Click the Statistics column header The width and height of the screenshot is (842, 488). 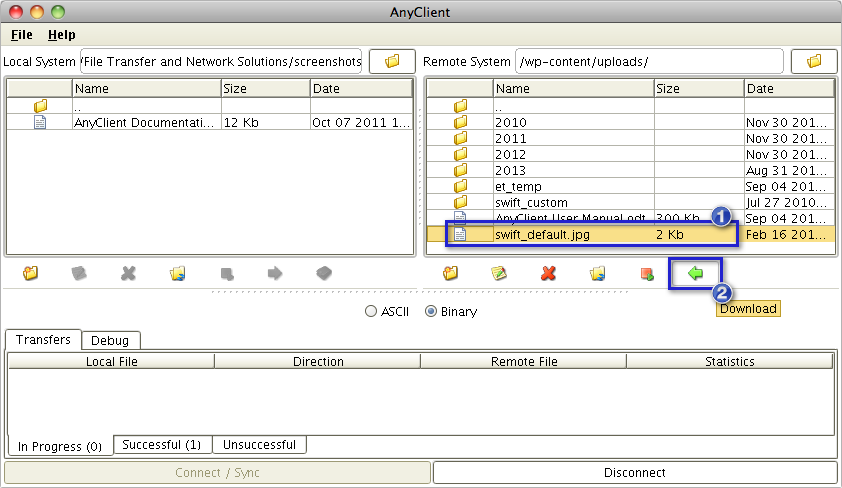click(730, 361)
